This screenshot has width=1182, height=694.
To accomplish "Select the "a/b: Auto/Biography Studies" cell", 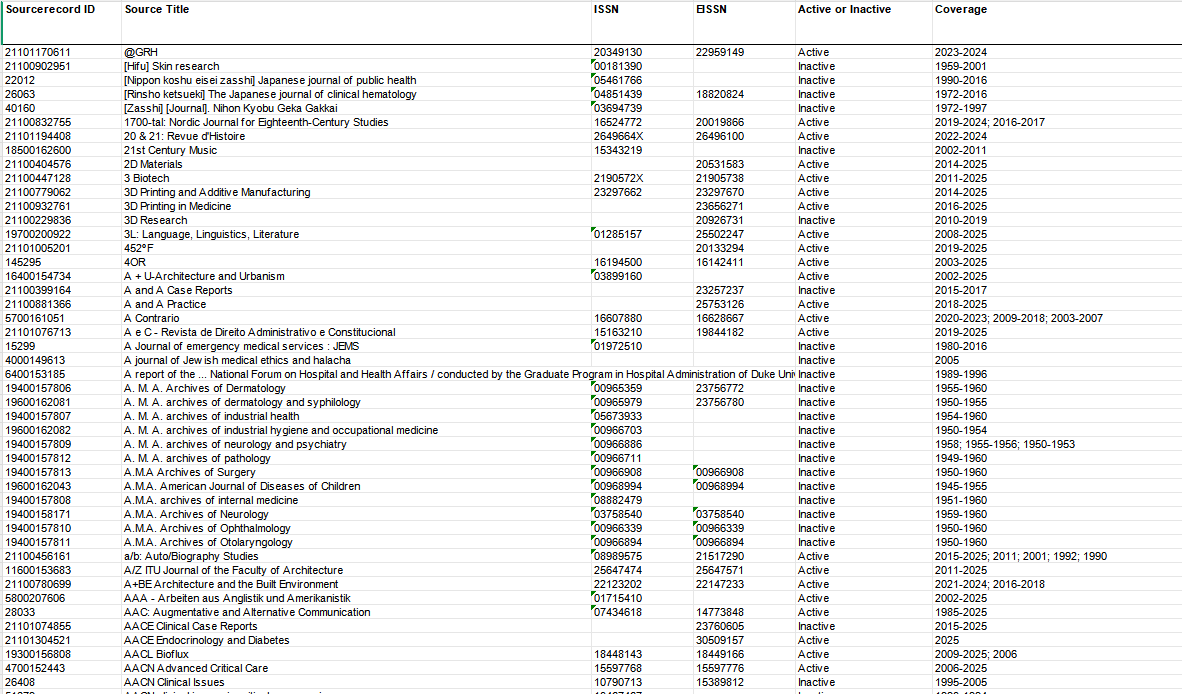I will [191, 556].
